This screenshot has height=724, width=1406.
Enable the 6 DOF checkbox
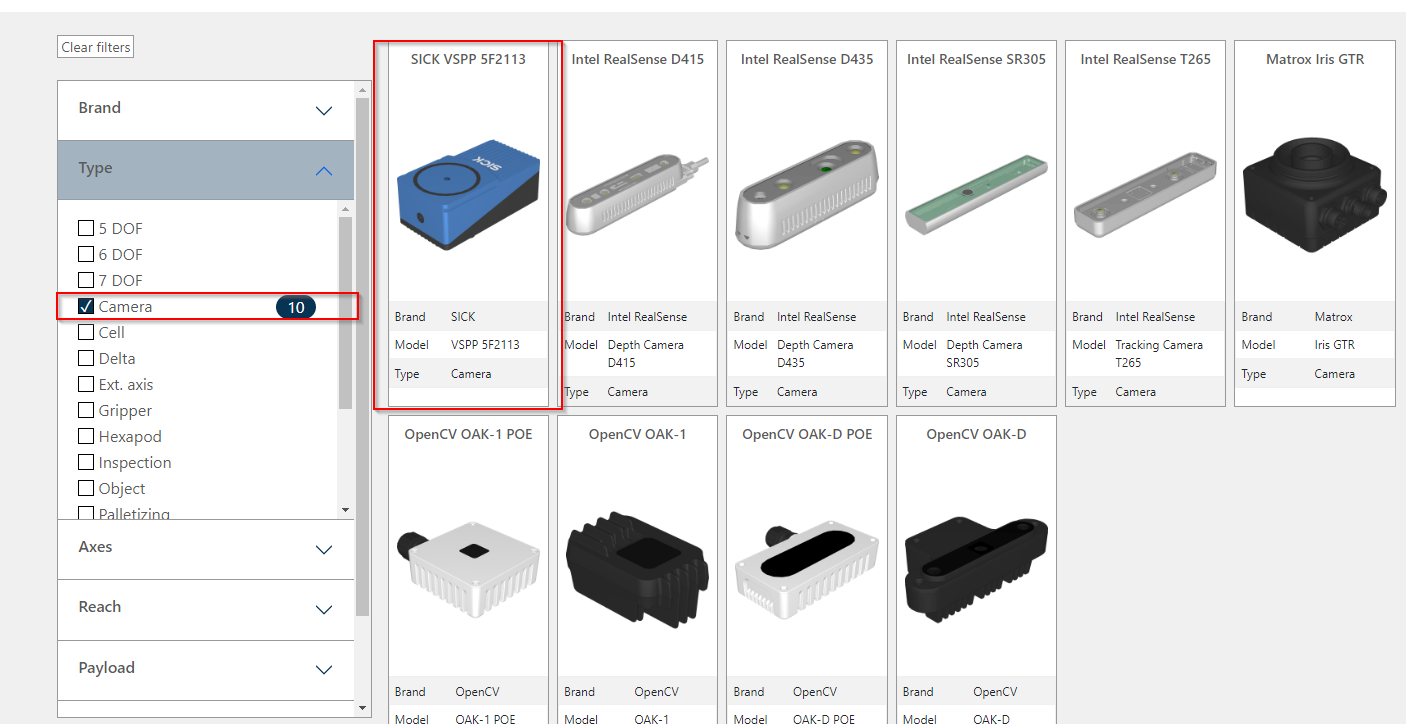tap(86, 254)
